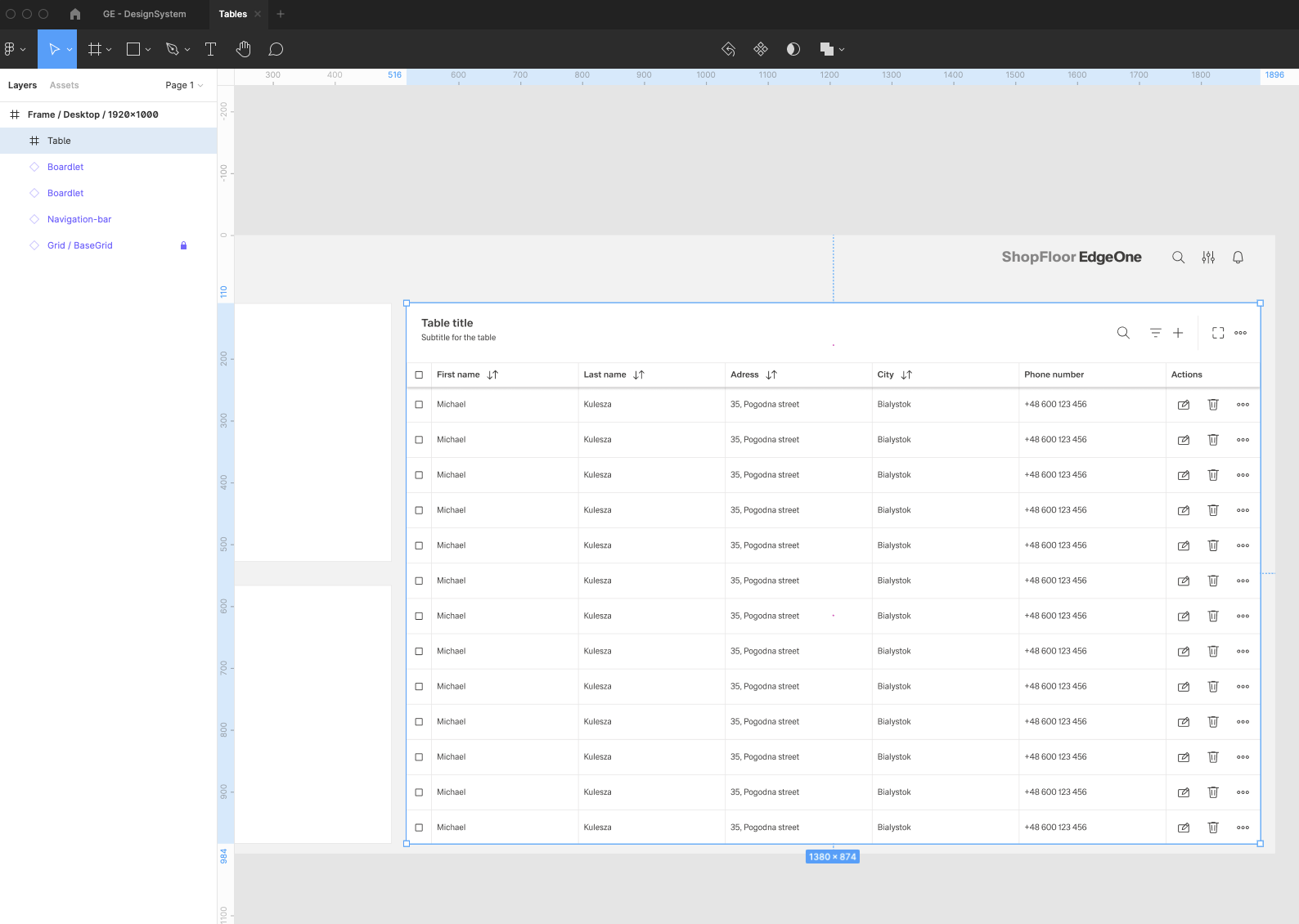Click the lock icon on Grid / BaseGrid layer
1299x924 pixels.
click(183, 245)
